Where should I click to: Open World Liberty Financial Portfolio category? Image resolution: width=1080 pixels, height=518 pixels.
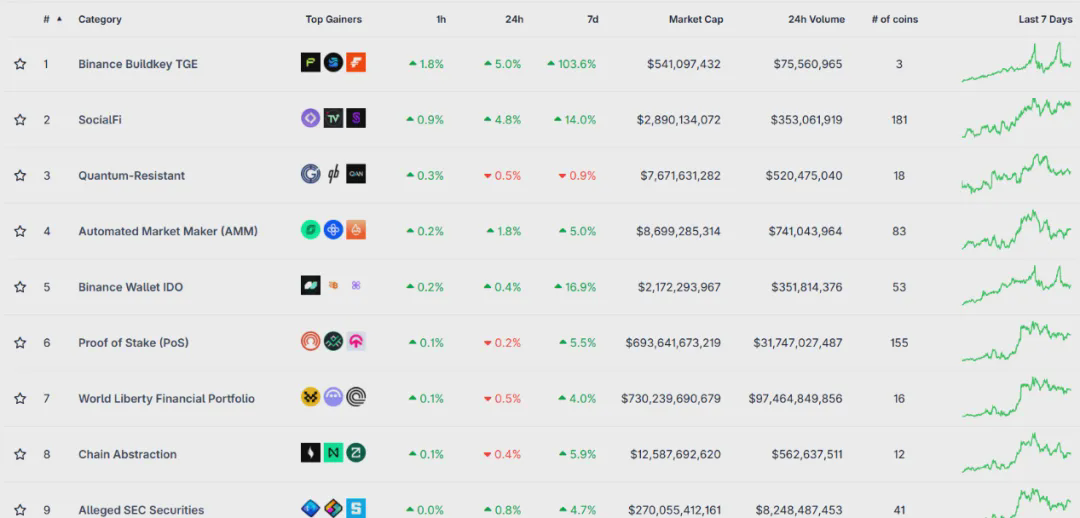coord(166,398)
